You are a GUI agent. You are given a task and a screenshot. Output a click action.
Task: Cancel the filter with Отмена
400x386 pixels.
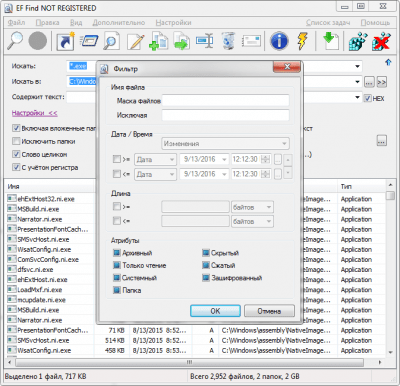click(269, 311)
